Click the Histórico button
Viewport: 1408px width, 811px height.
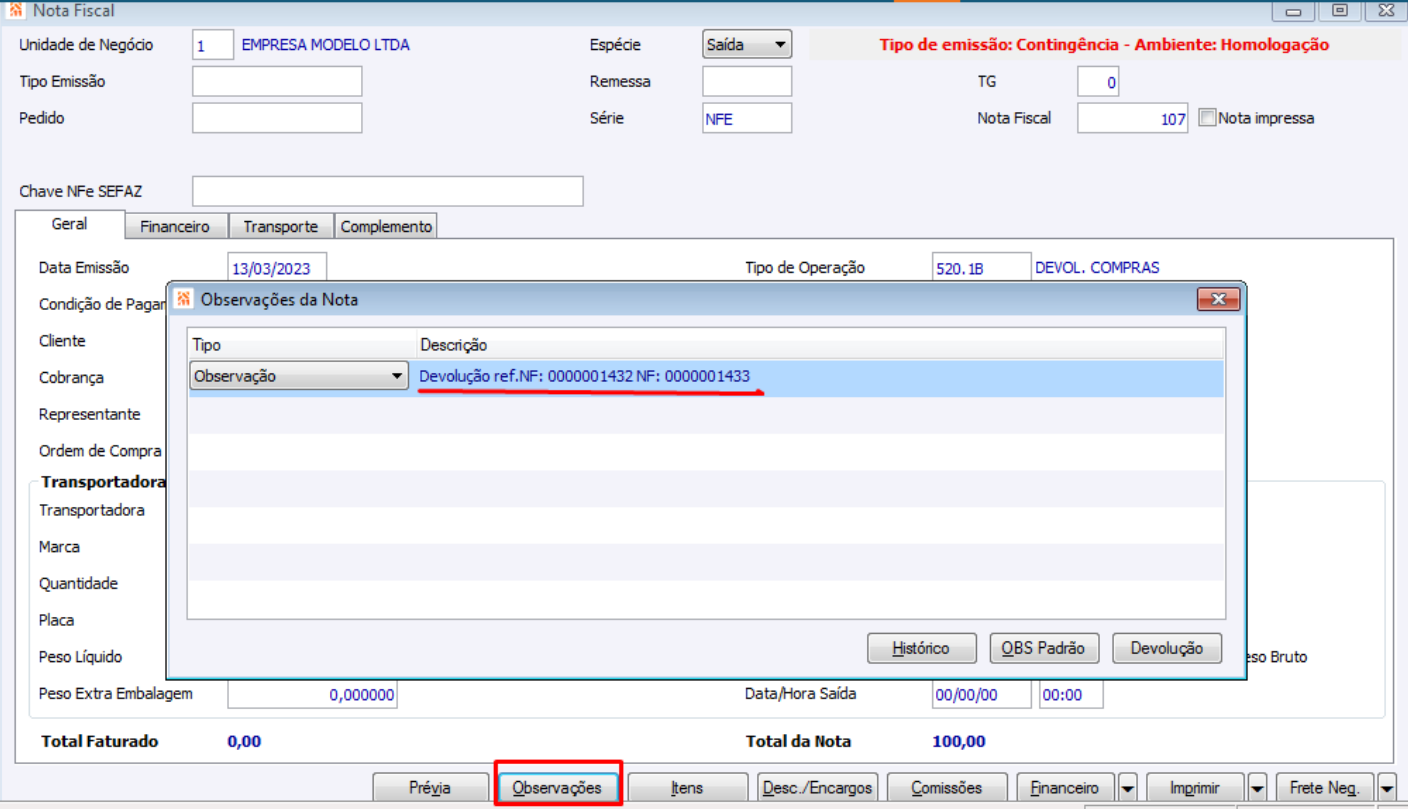[921, 648]
